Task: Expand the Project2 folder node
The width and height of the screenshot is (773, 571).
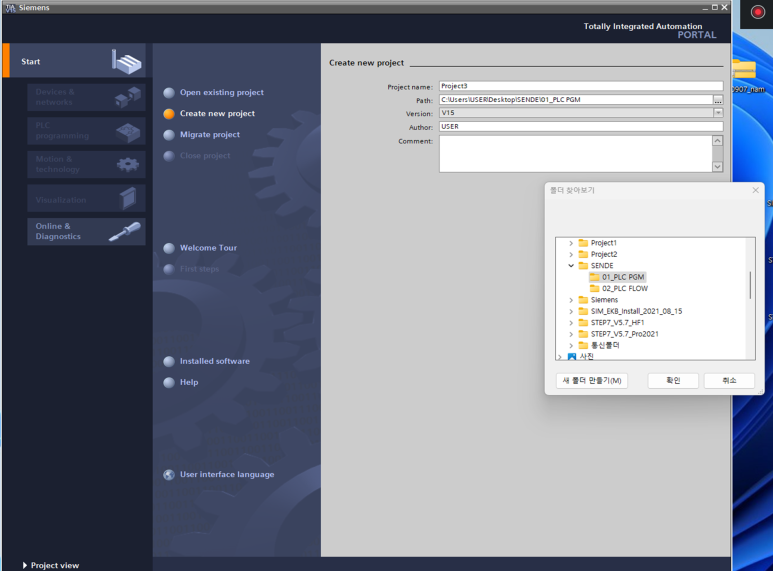Action: coord(571,254)
